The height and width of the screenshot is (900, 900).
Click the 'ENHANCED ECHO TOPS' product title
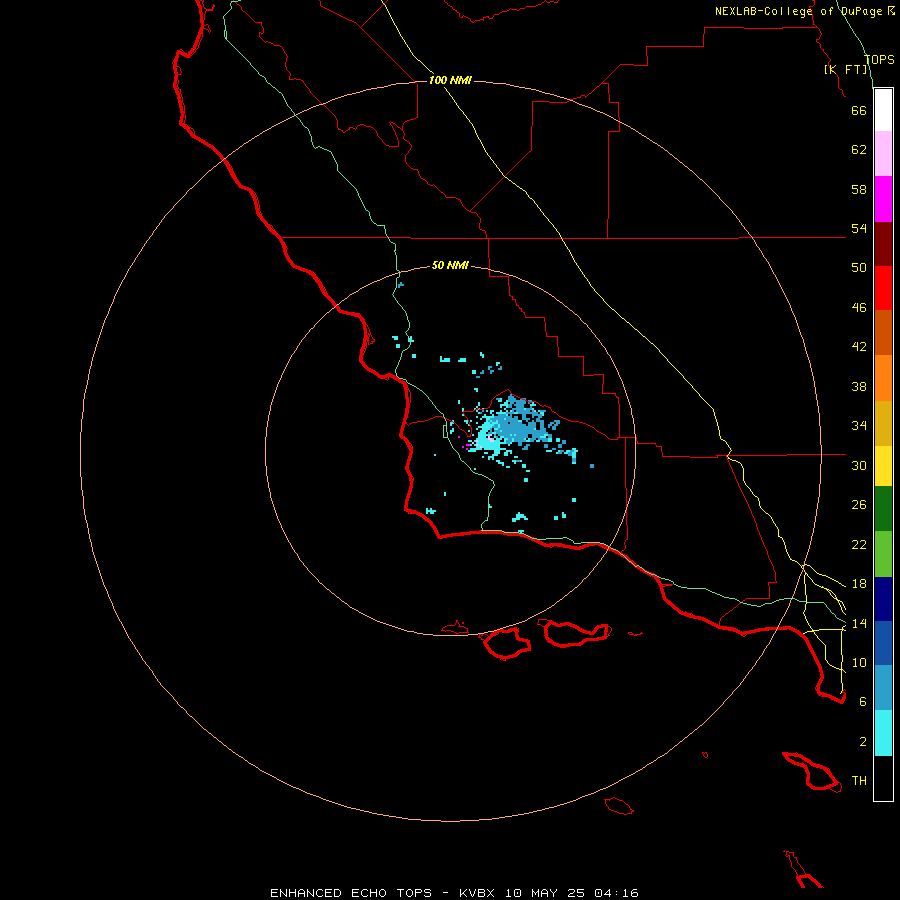pyautogui.click(x=351, y=893)
